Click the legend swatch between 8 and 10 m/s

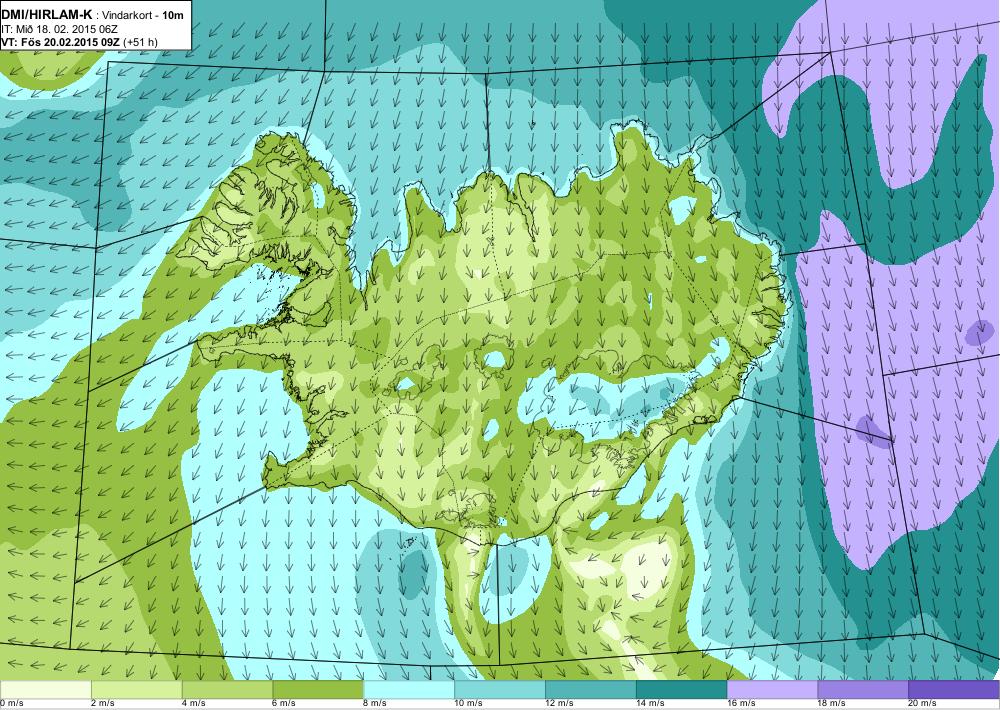pyautogui.click(x=409, y=689)
